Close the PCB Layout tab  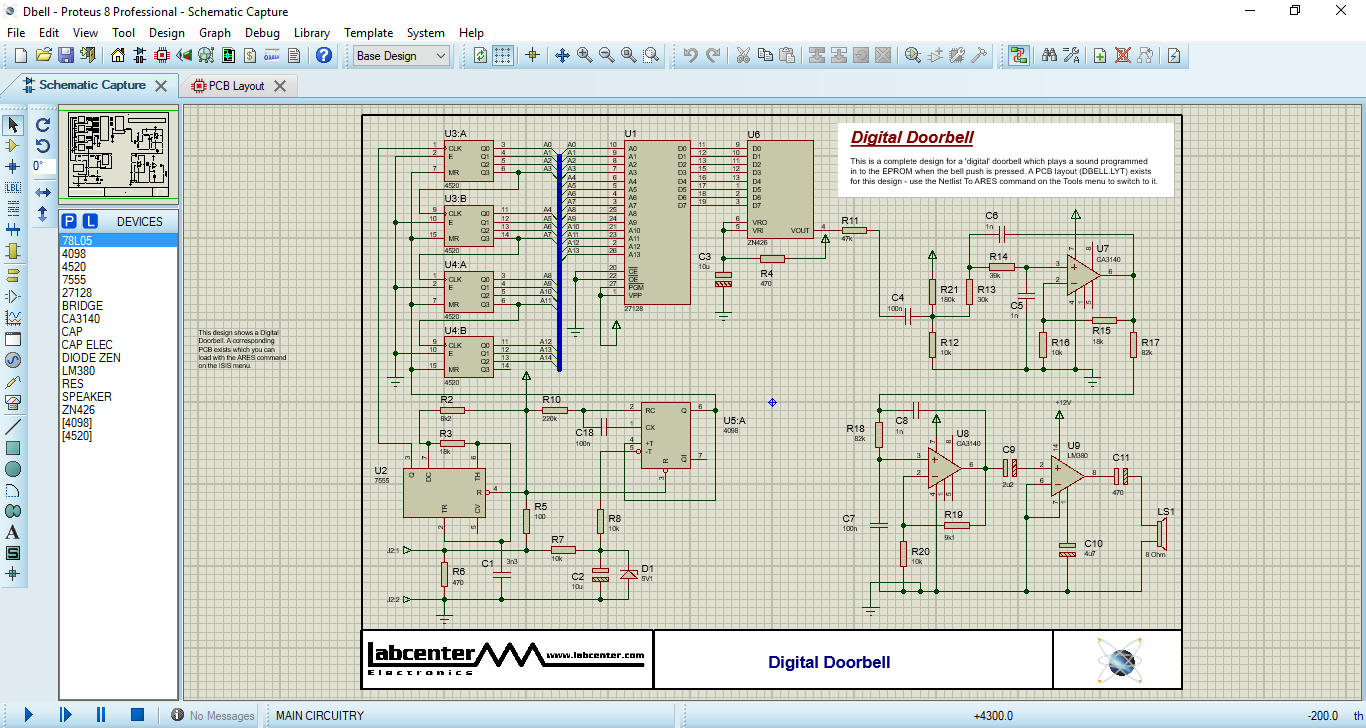coord(280,86)
